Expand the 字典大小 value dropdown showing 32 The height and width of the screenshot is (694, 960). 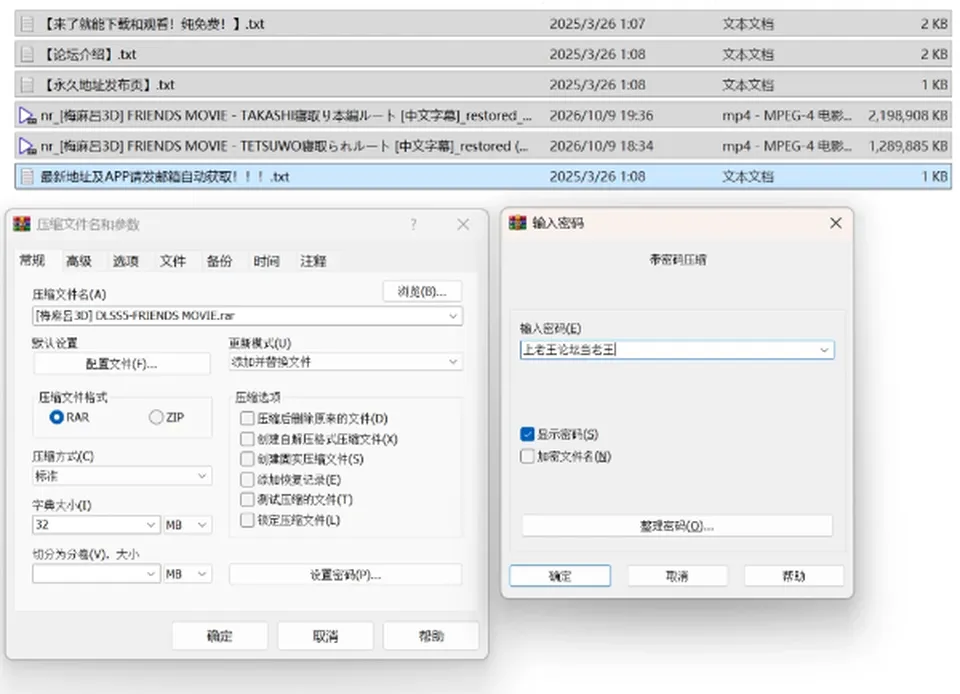tap(151, 524)
